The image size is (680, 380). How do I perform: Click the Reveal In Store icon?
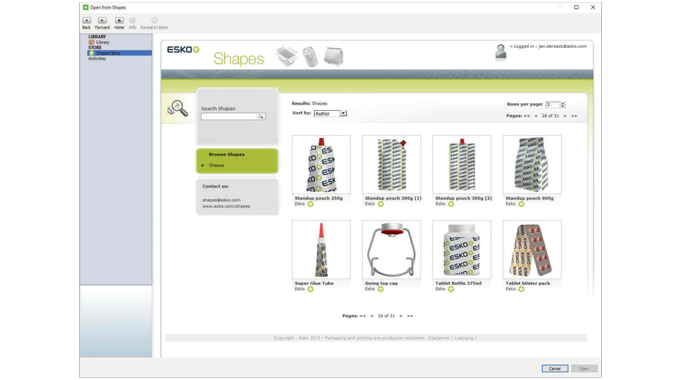pyautogui.click(x=154, y=20)
